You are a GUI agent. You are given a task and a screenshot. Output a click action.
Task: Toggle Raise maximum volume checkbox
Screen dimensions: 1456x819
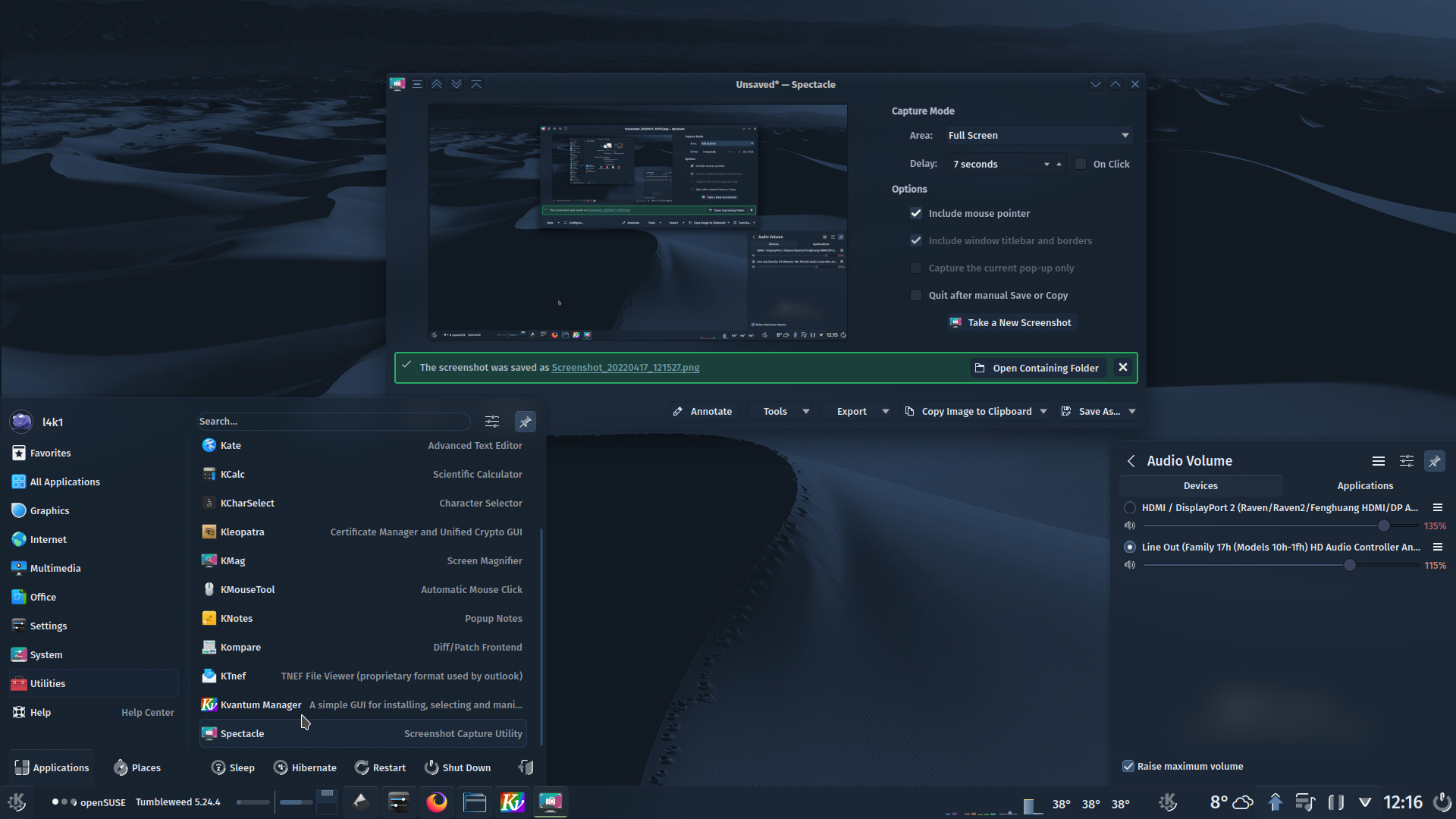pyautogui.click(x=1128, y=766)
